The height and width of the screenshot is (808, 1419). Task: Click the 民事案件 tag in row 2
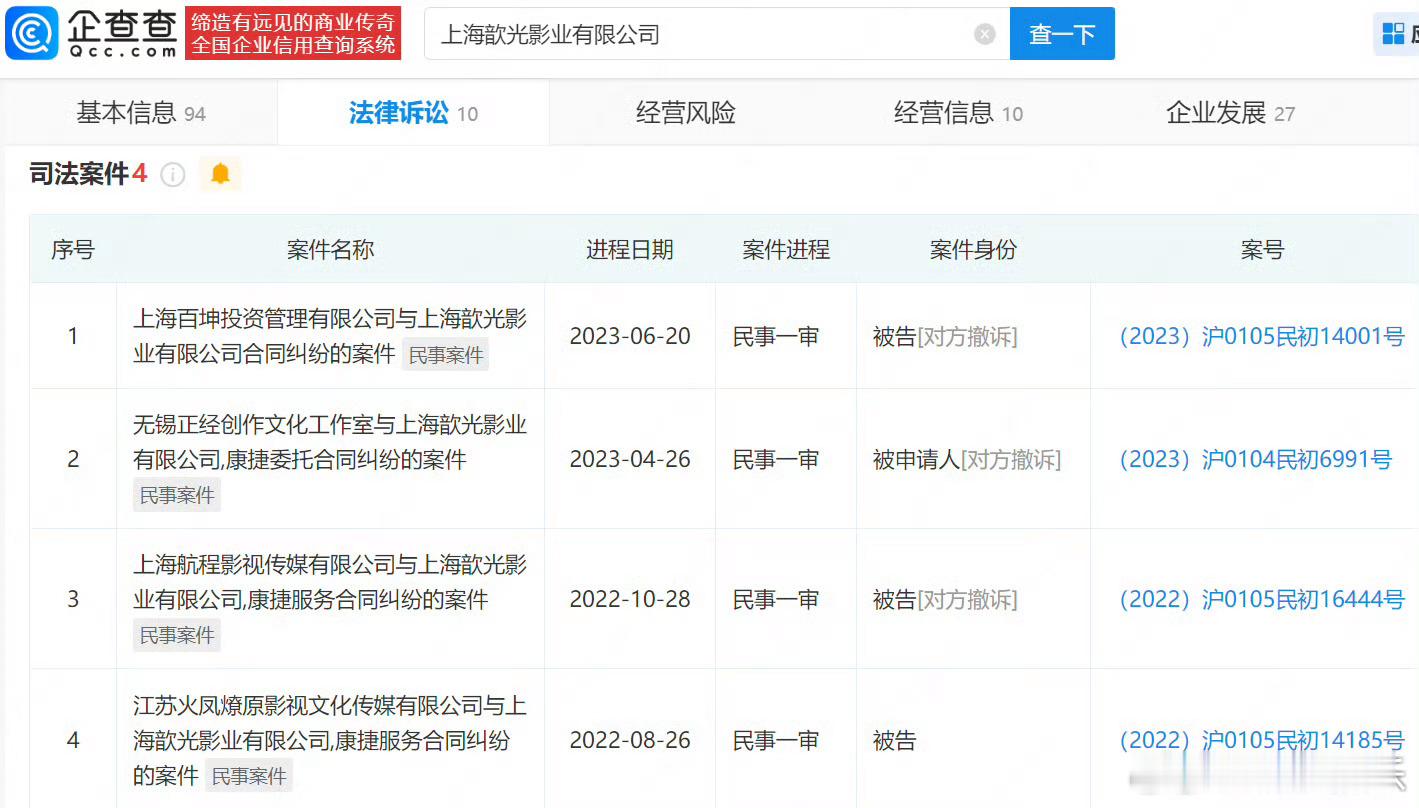click(177, 495)
